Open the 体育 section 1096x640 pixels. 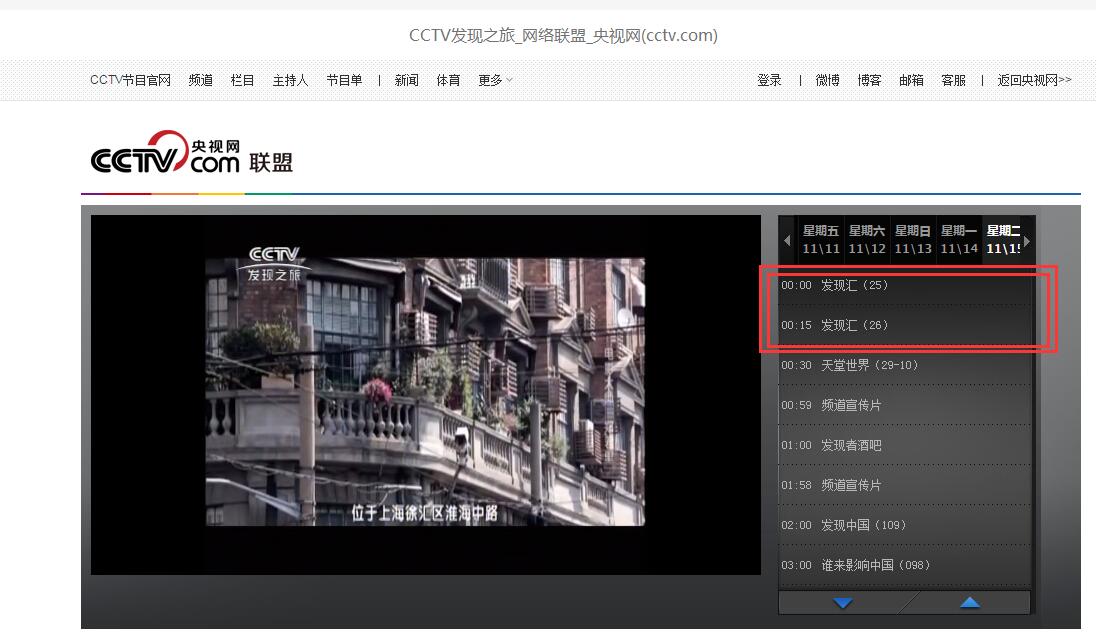tap(448, 80)
